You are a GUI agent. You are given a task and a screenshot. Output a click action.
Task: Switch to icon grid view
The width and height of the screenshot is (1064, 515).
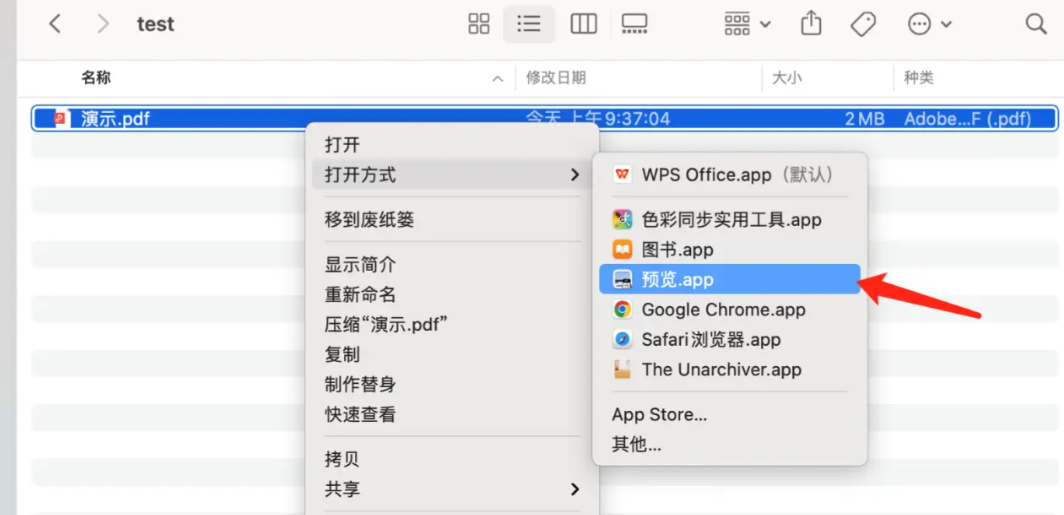[479, 24]
